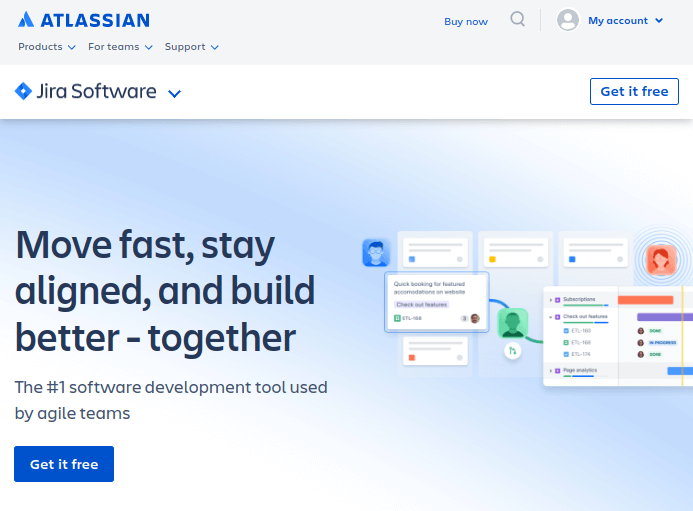Viewport: 693px width, 511px height.
Task: Click the Buy now link
Action: [x=466, y=21]
